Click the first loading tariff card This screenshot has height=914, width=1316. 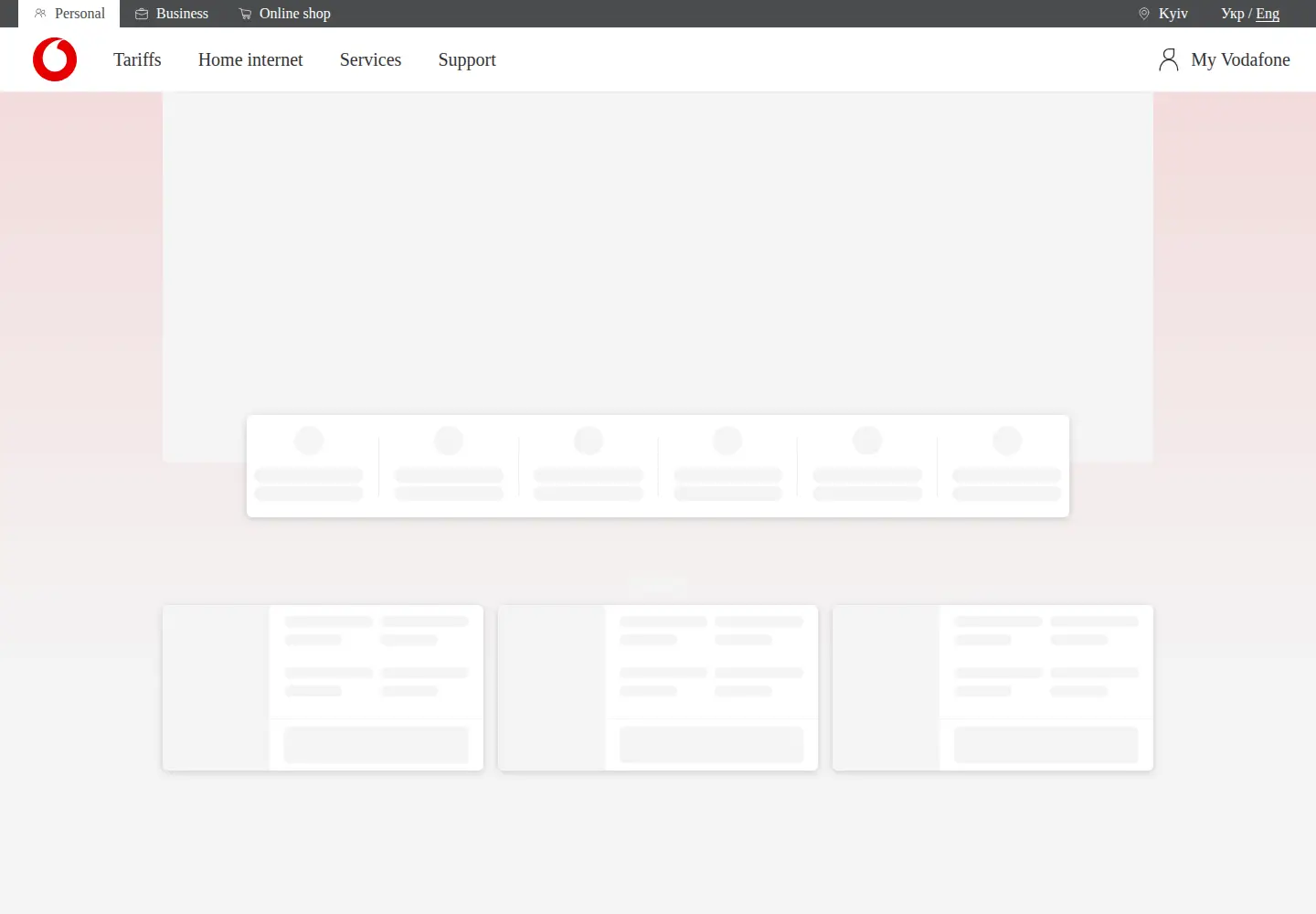point(323,687)
